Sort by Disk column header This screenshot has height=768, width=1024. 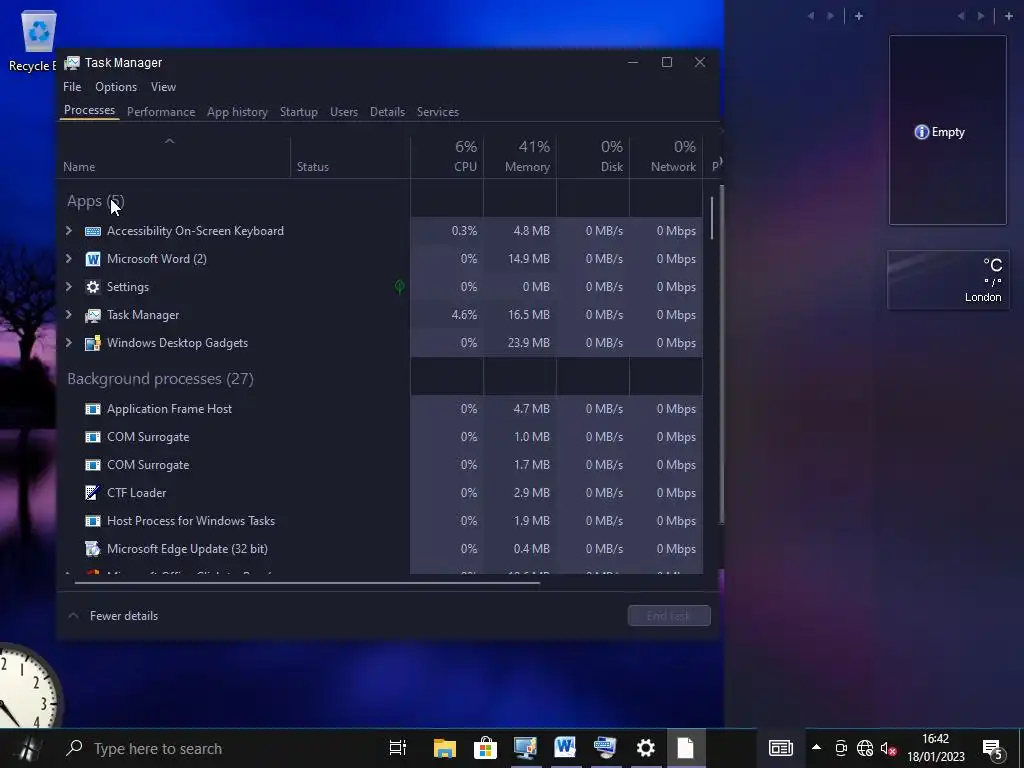coord(593,157)
